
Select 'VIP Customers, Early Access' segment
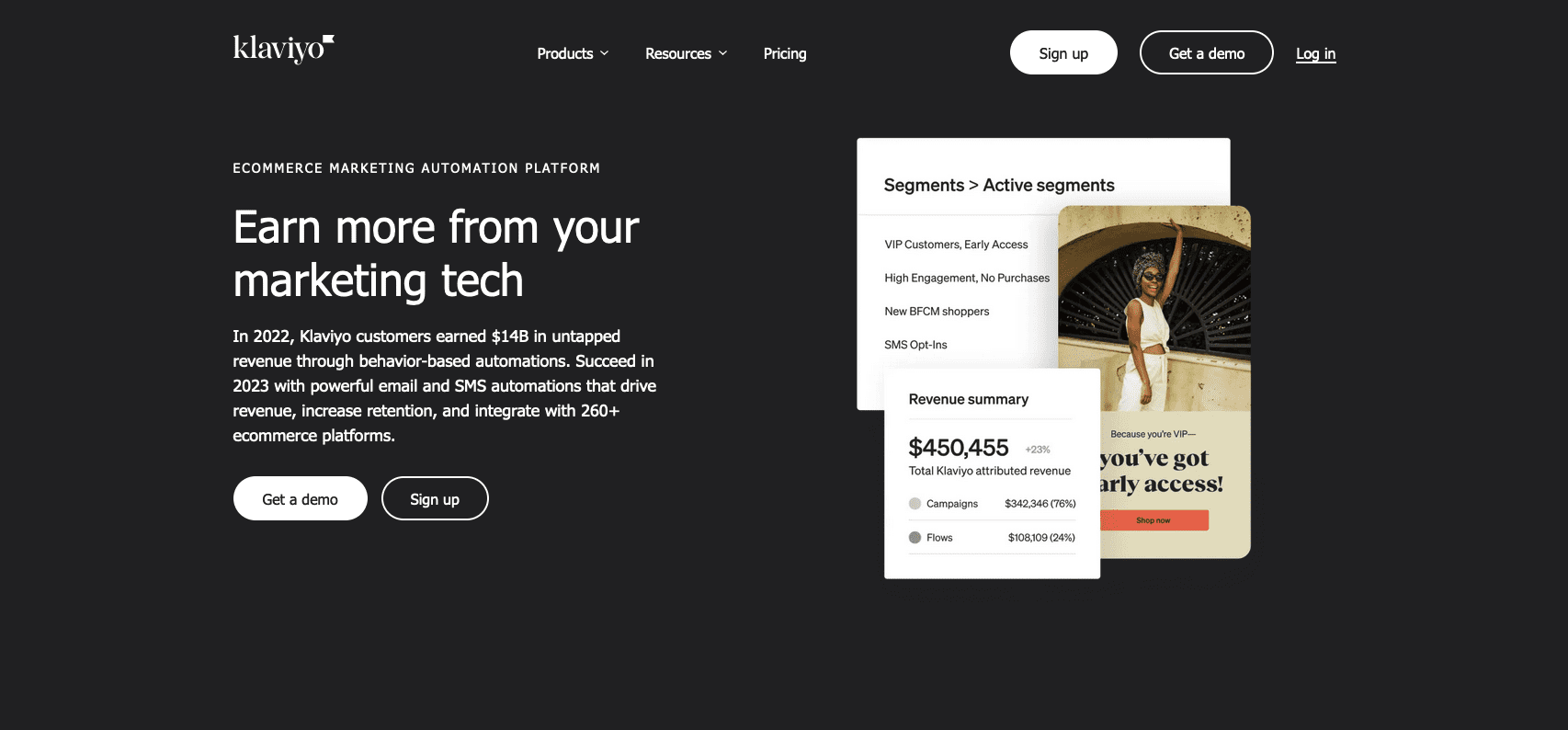(956, 245)
